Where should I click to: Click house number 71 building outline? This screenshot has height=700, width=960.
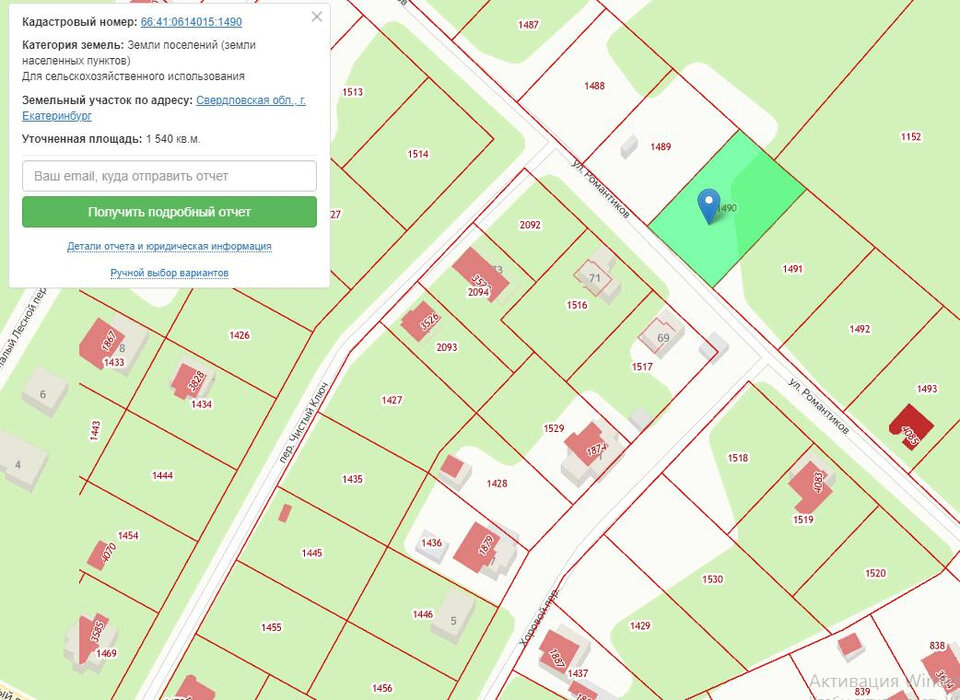(x=594, y=278)
